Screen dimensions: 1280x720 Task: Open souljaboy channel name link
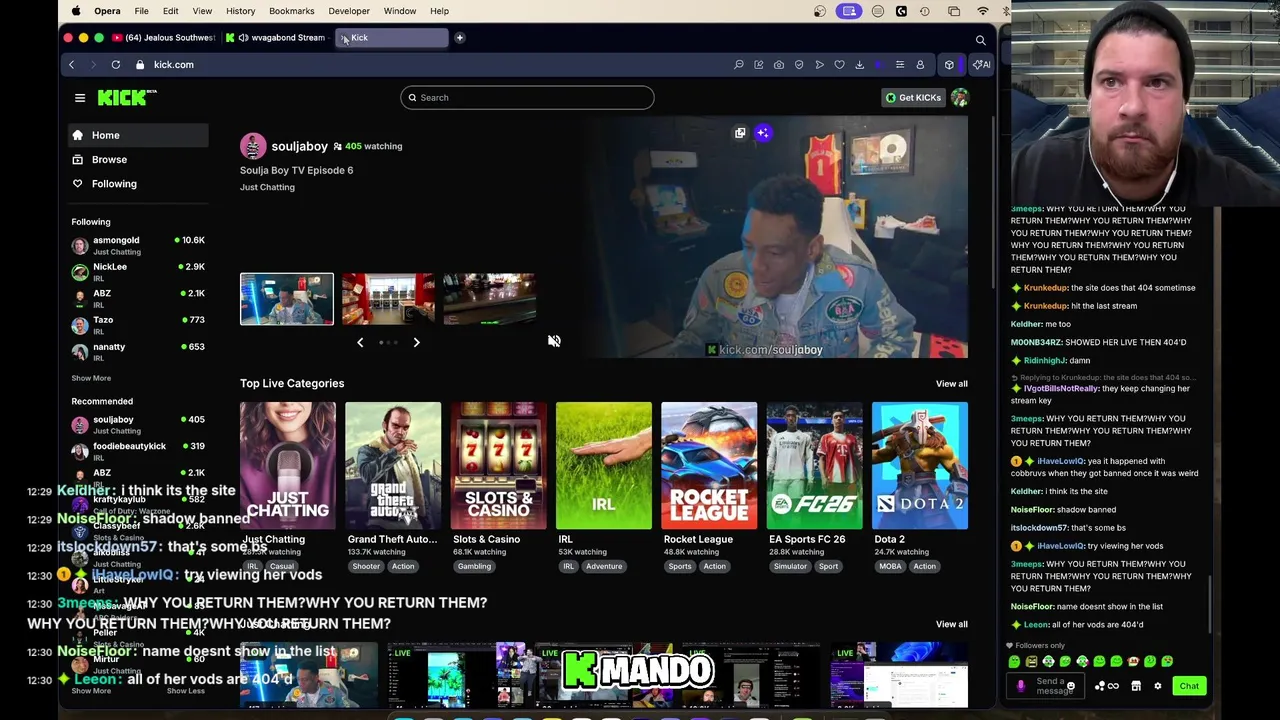pos(299,146)
